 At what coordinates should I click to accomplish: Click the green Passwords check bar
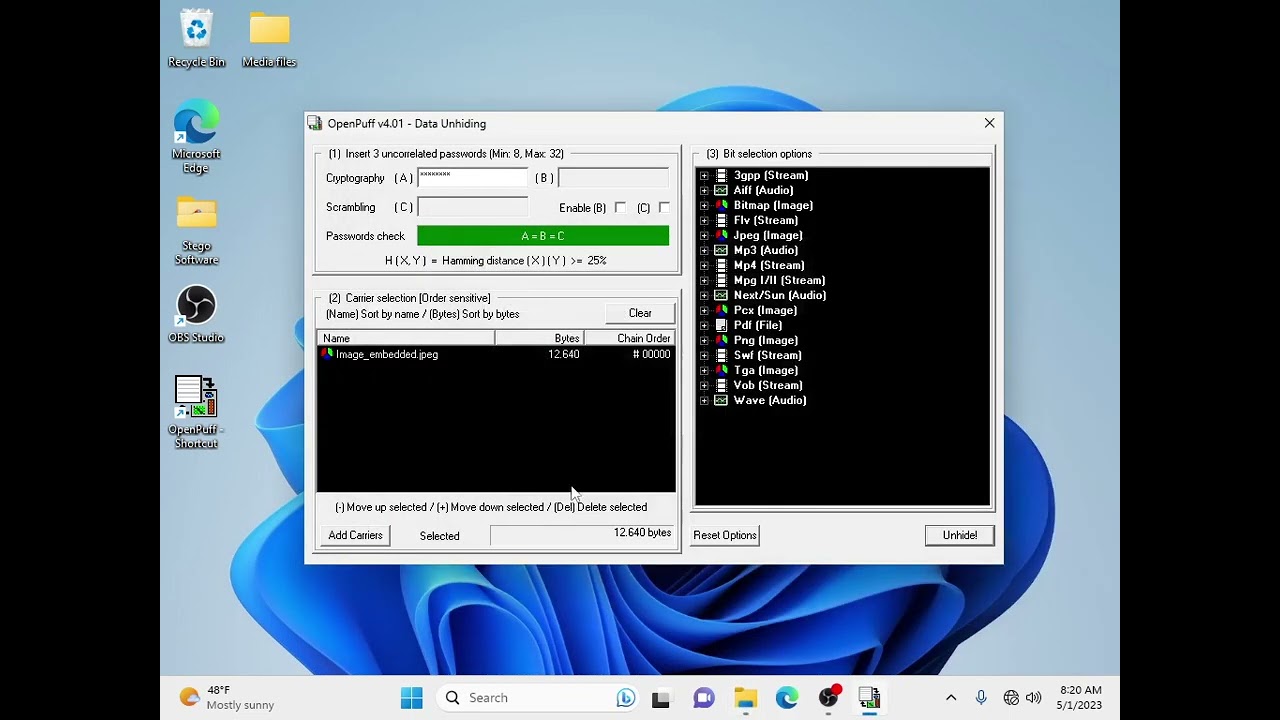tap(543, 236)
